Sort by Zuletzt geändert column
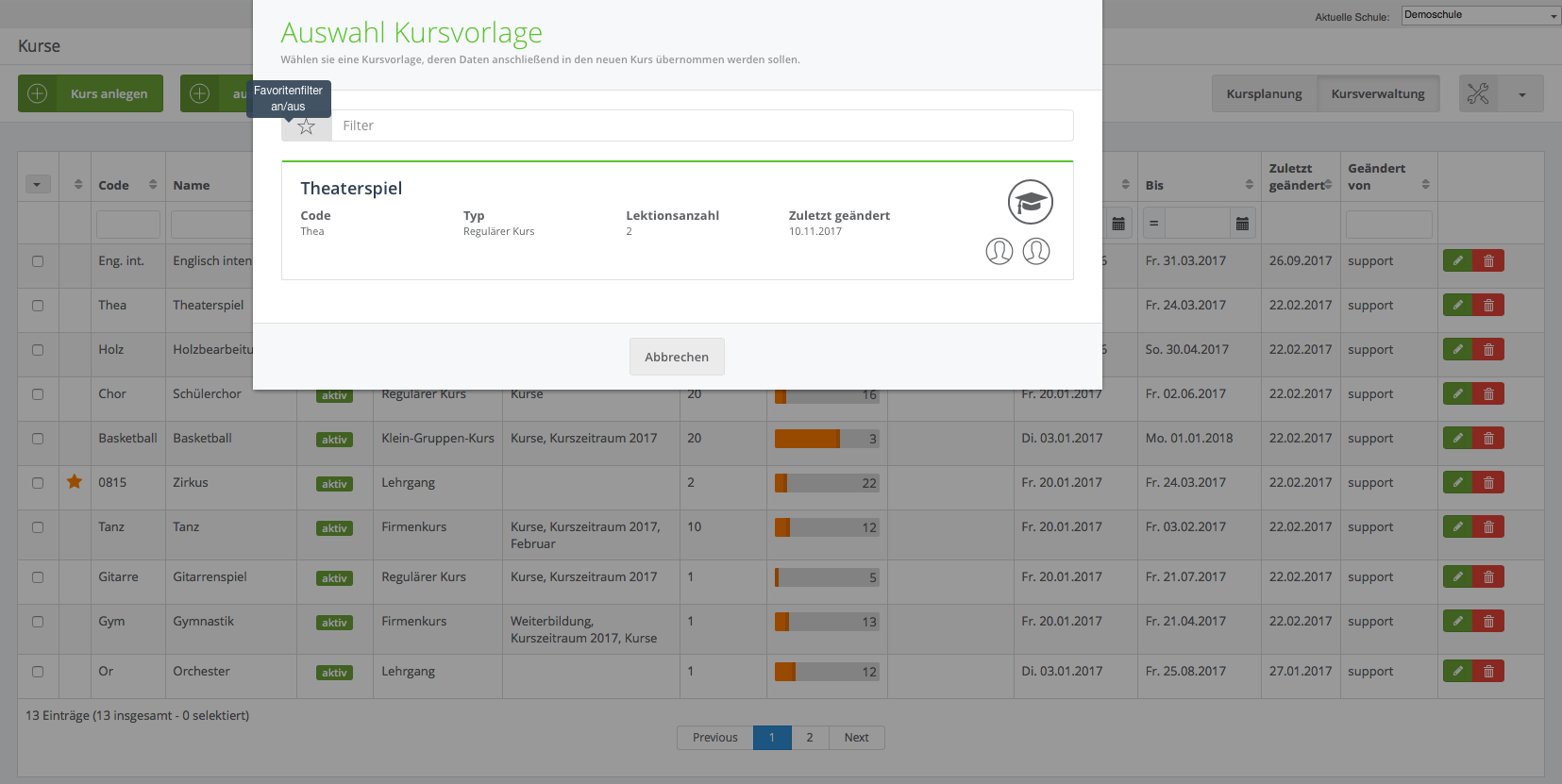 tap(1328, 185)
